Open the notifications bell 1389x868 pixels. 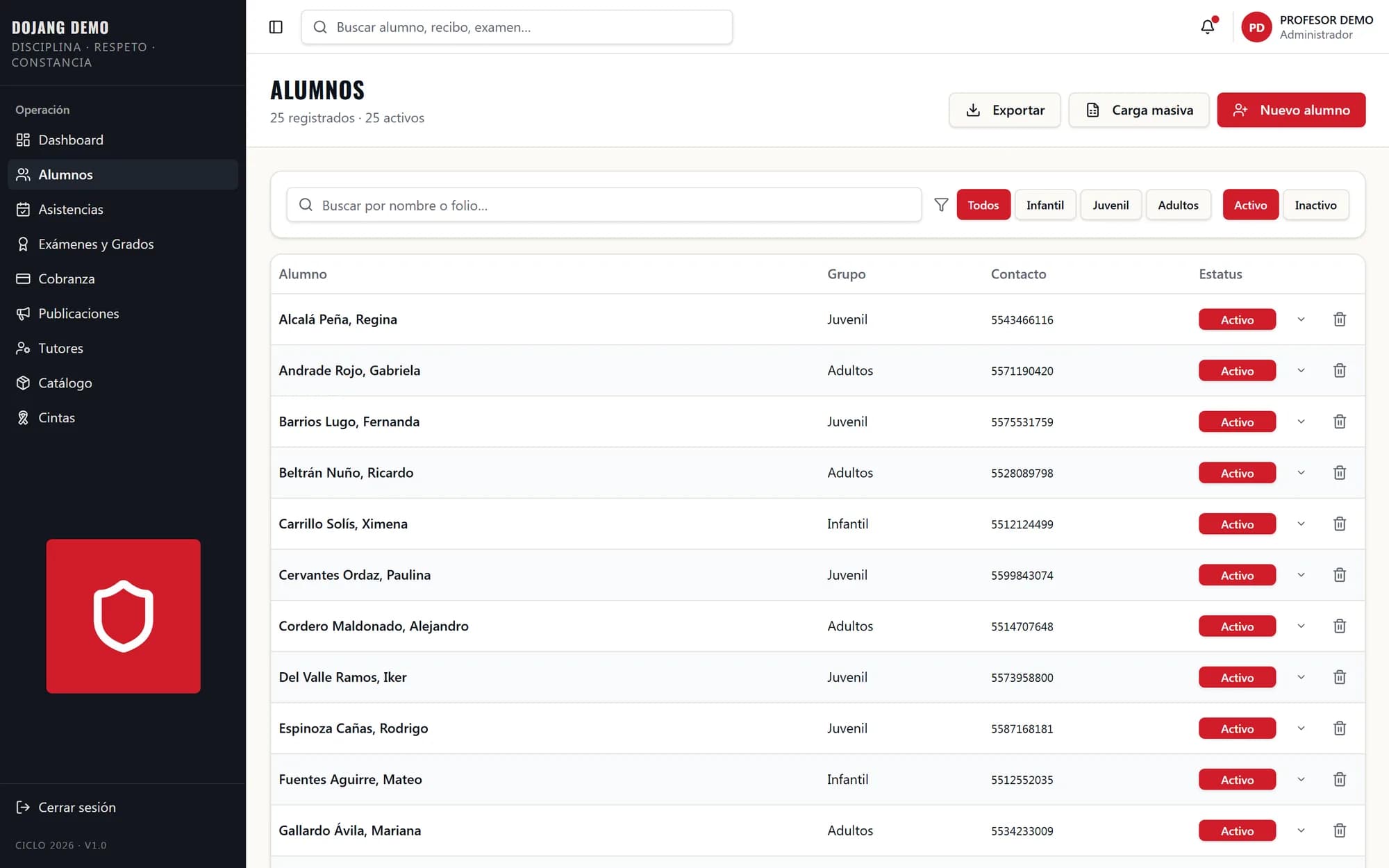pyautogui.click(x=1208, y=27)
